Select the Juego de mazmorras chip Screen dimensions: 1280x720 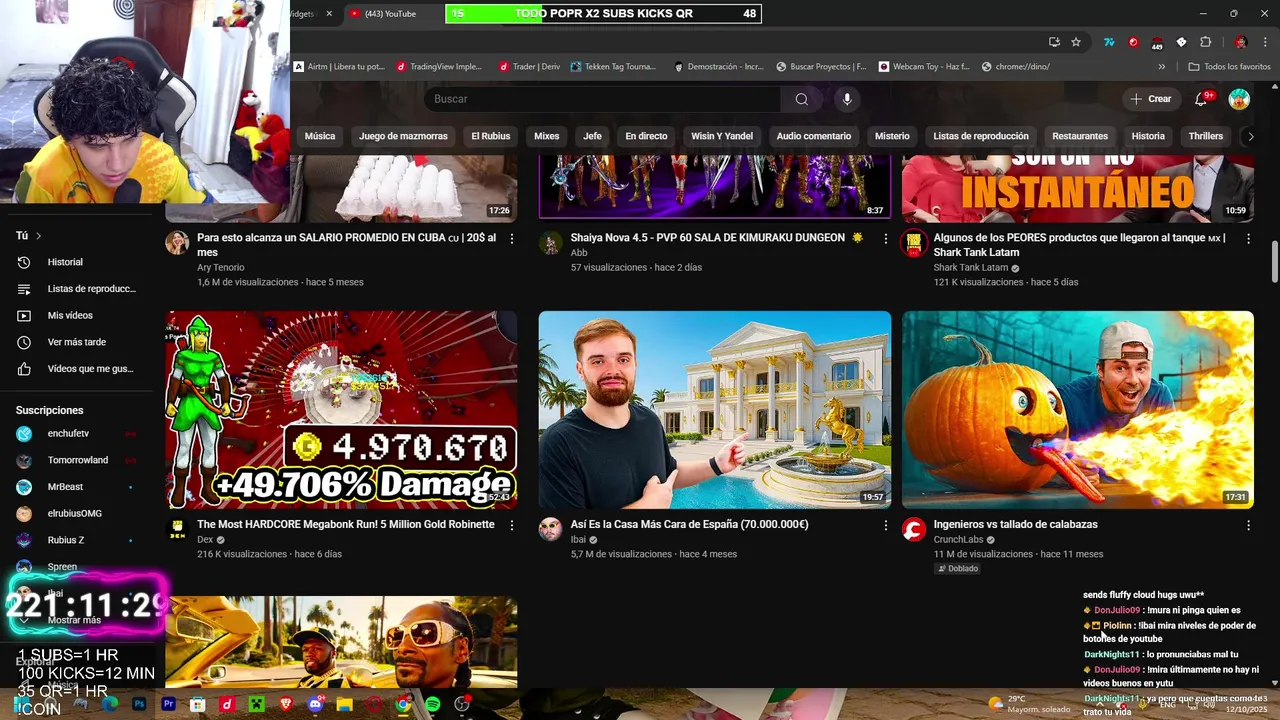pos(403,136)
